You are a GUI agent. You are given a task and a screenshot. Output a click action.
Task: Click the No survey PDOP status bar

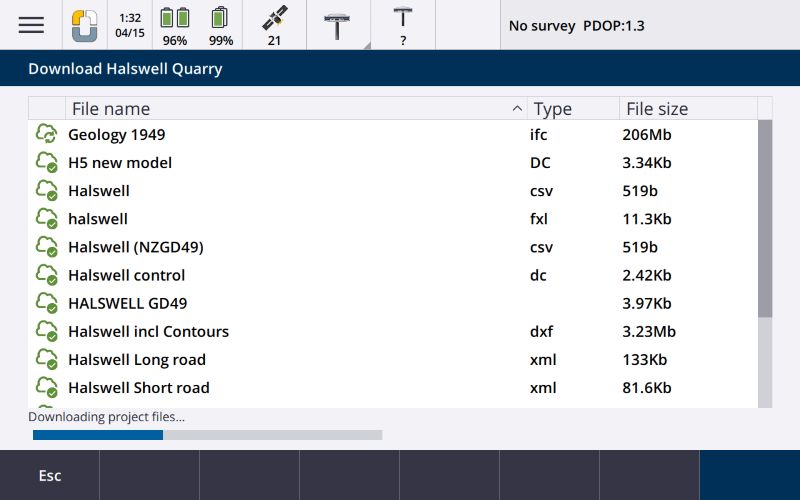[x=650, y=25]
